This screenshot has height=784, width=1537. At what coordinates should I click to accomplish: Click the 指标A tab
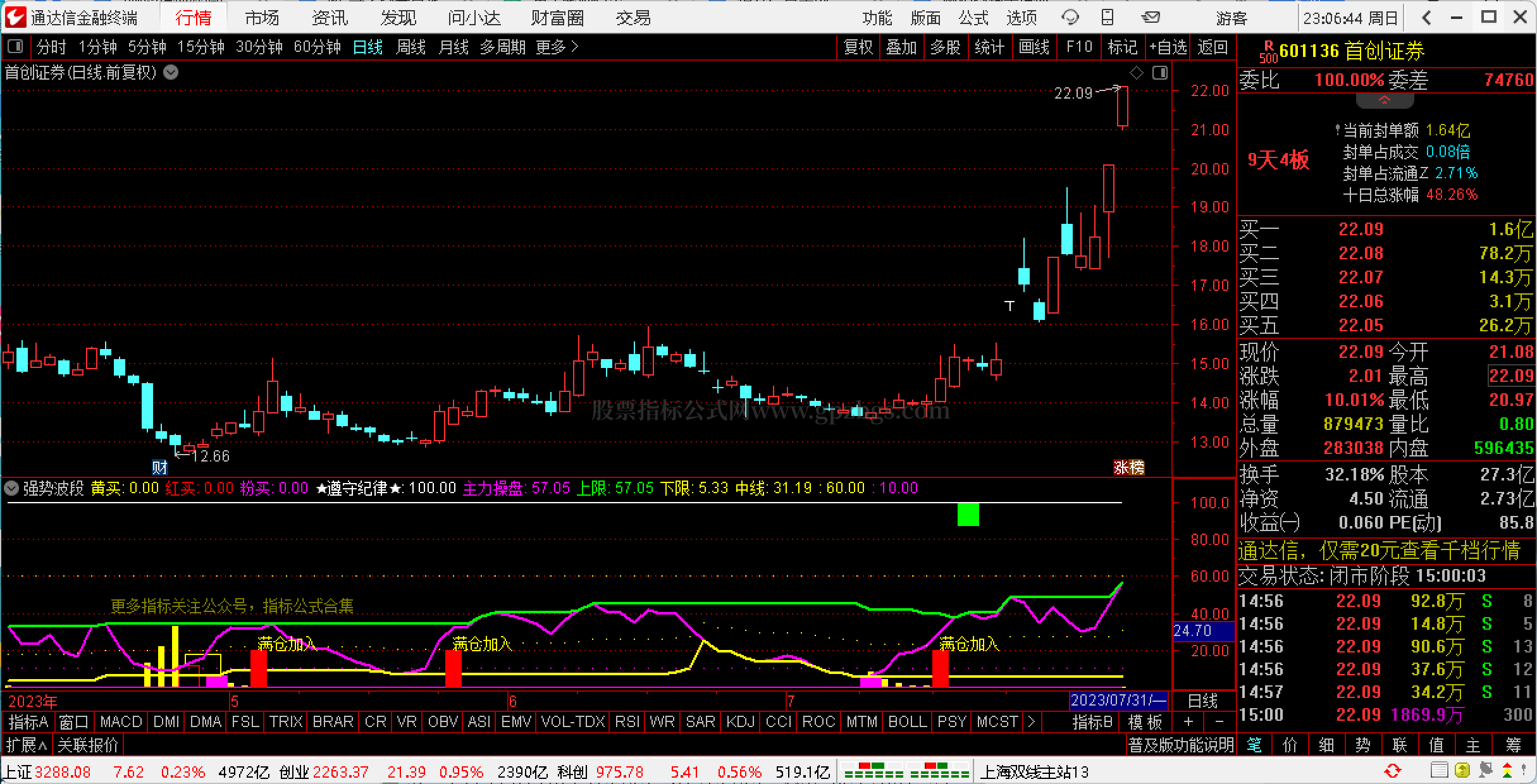[28, 721]
